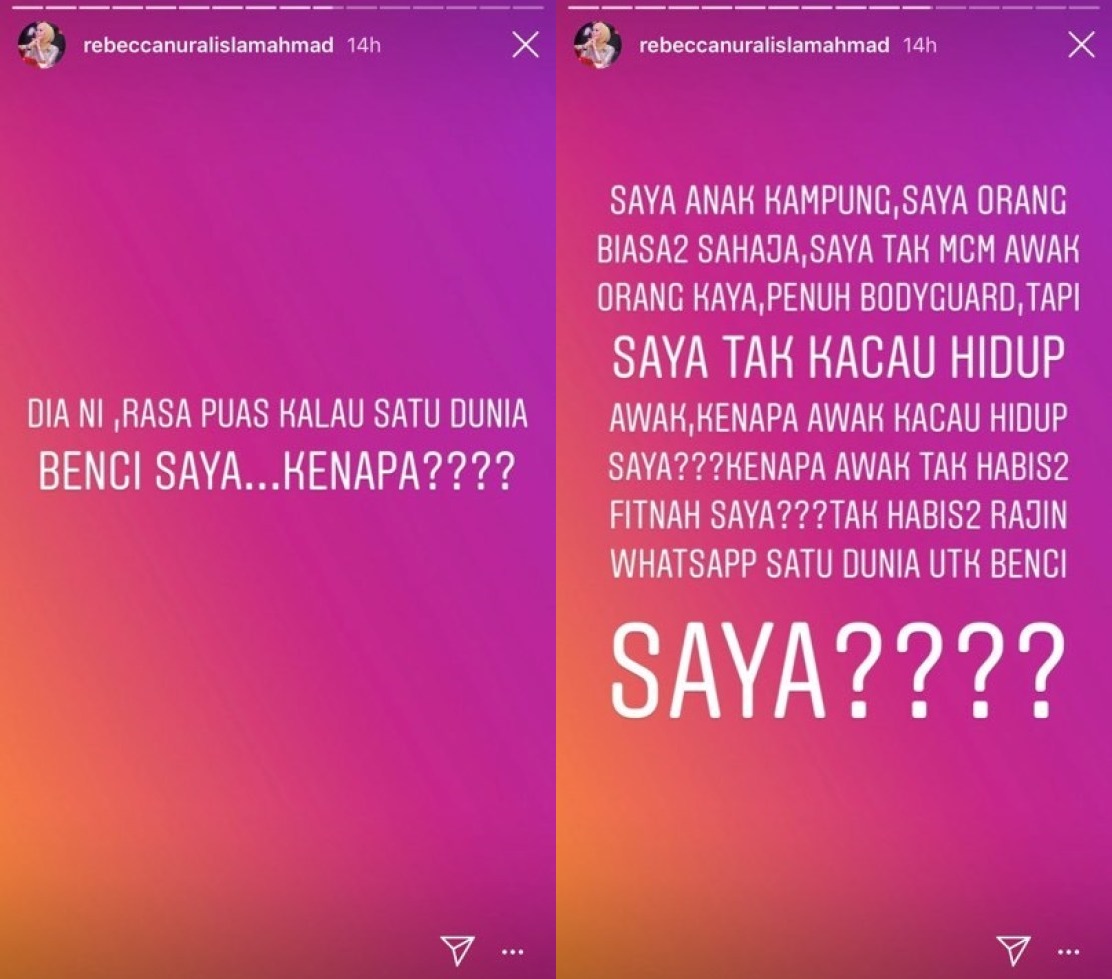This screenshot has width=1112, height=979.
Task: Tap the large 'SAYA????' text
Action: [x=838, y=670]
